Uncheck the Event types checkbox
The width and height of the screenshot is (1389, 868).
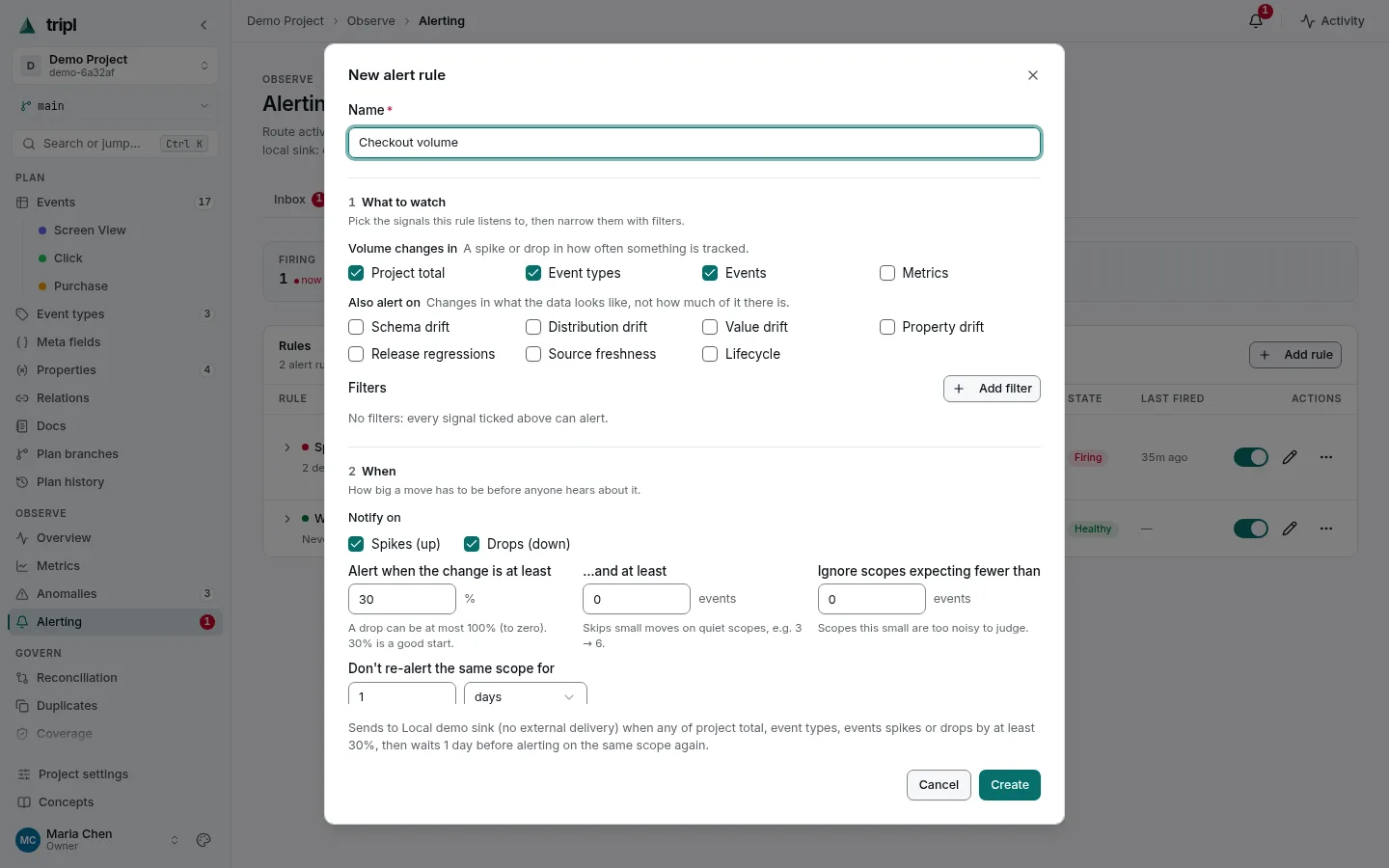coord(533,273)
